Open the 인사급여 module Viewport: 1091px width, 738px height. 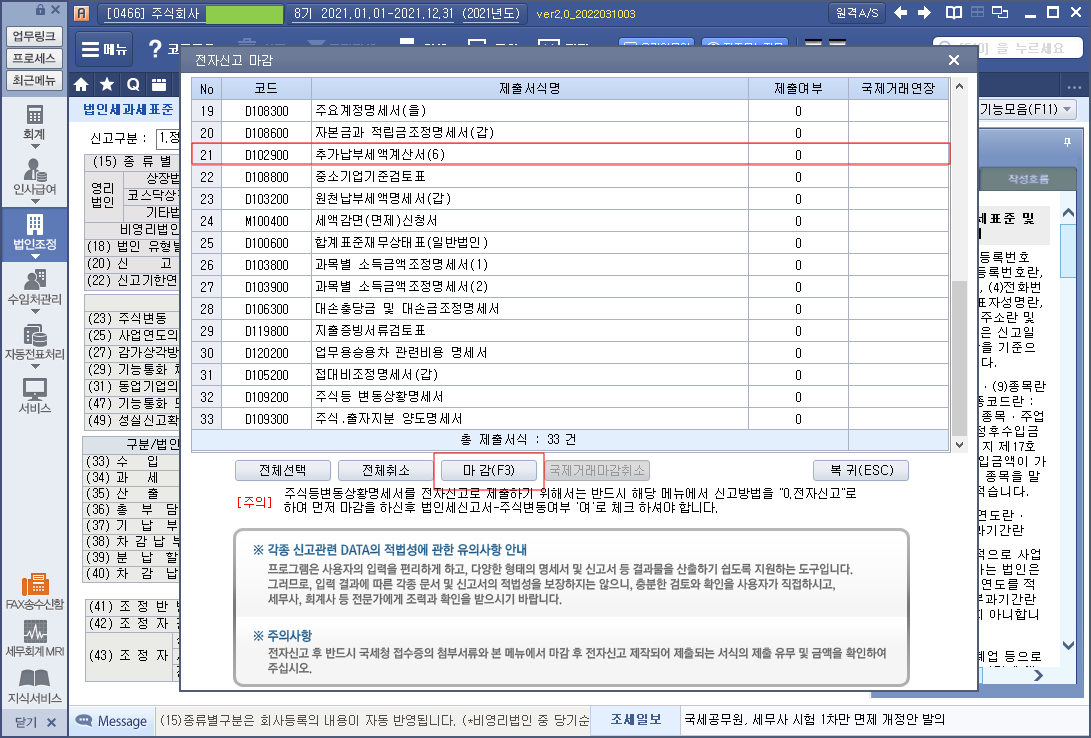[x=34, y=177]
